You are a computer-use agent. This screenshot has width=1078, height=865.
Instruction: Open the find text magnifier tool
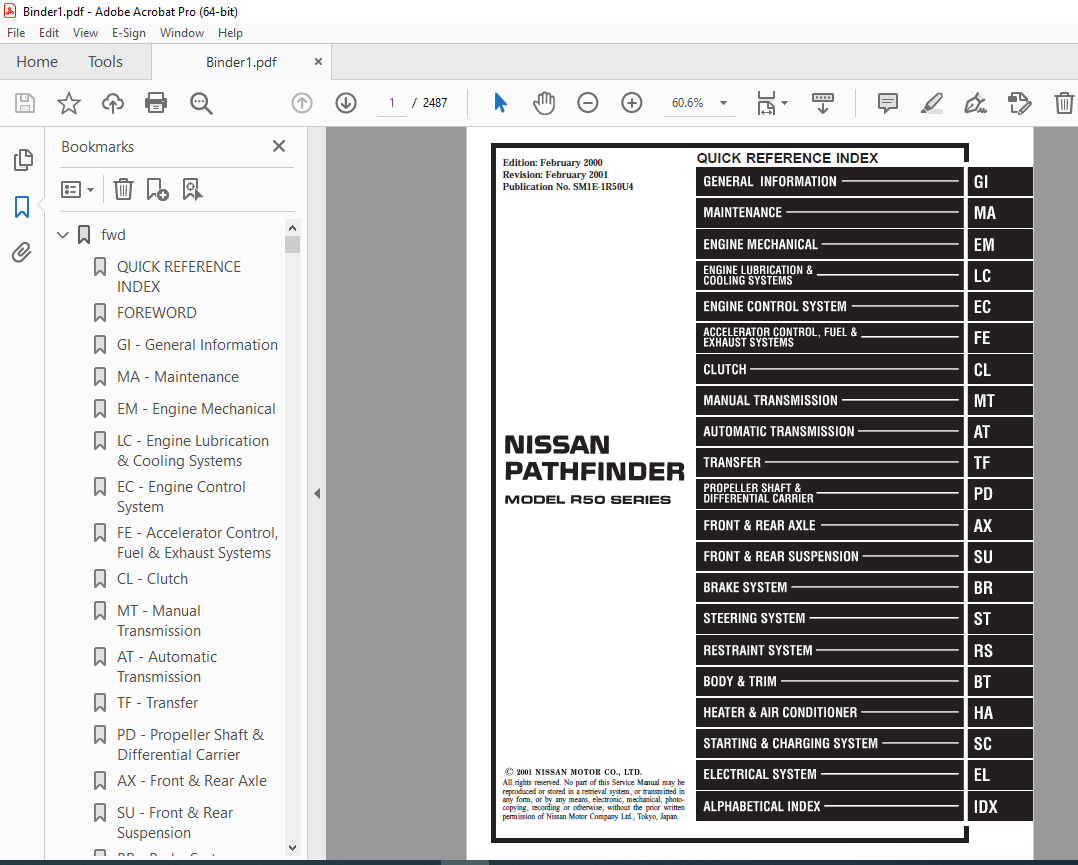click(201, 103)
